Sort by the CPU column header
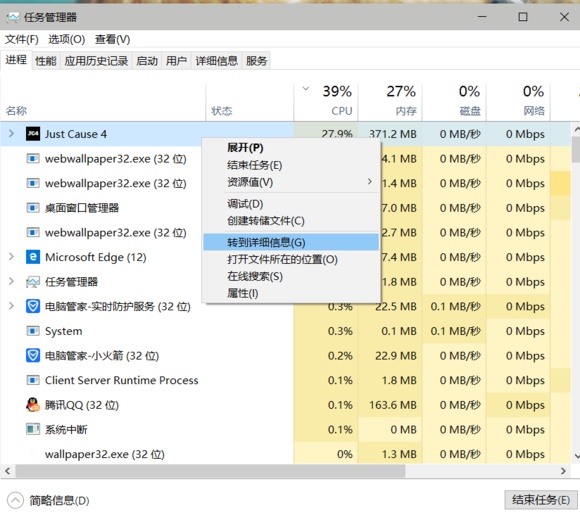This screenshot has width=580, height=515. [x=326, y=102]
